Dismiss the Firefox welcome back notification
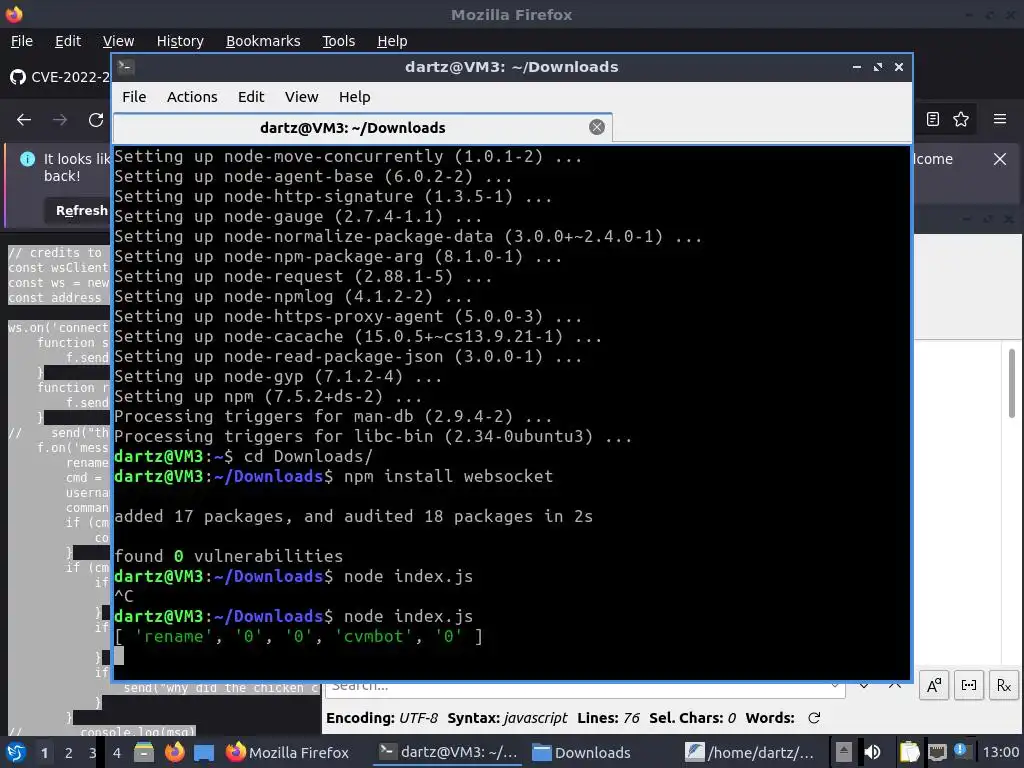Viewport: 1024px width, 768px height. point(1000,159)
